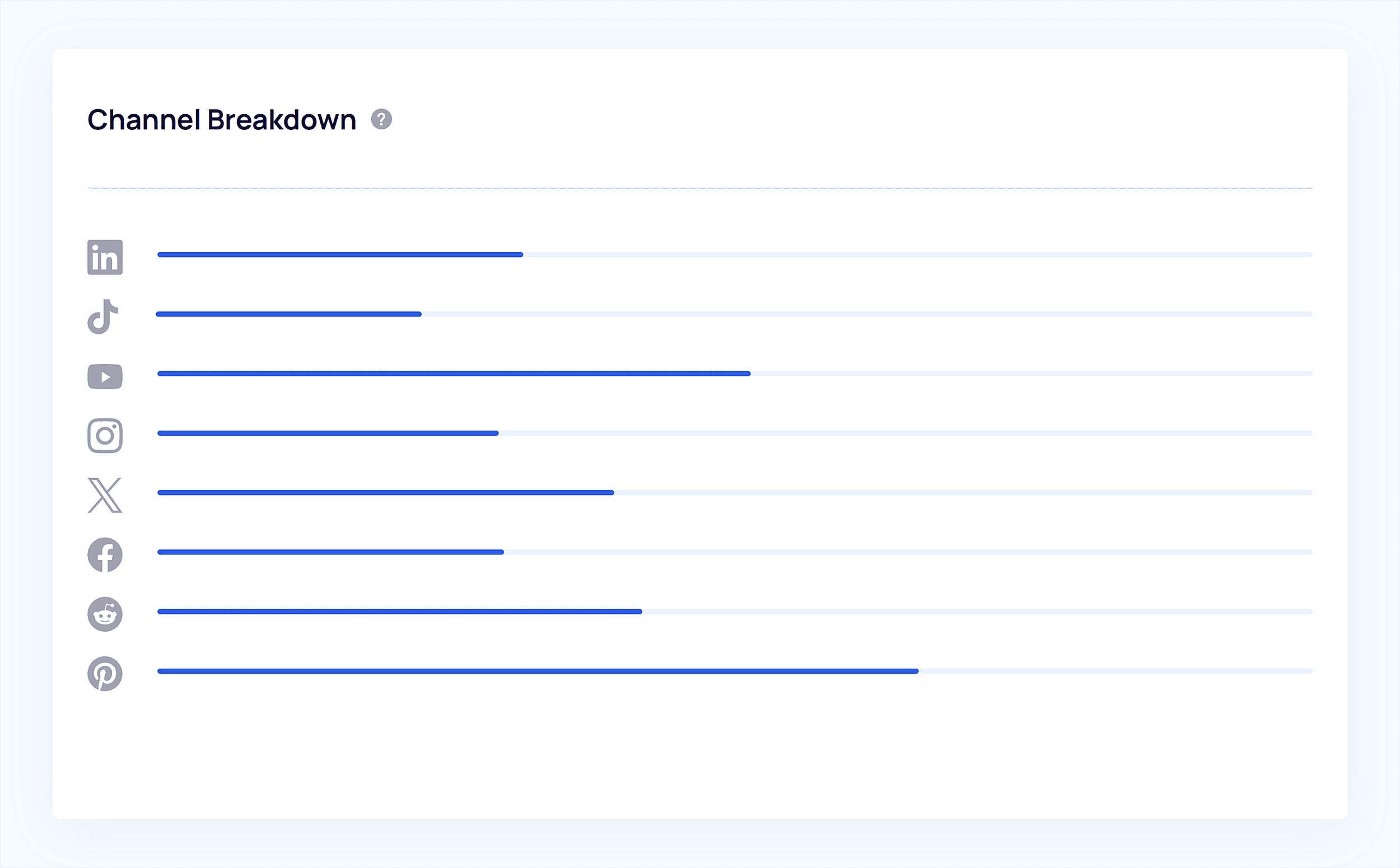Viewport: 1400px width, 868px height.
Task: Click the unfilled part of TikTok bar
Action: [x=867, y=314]
